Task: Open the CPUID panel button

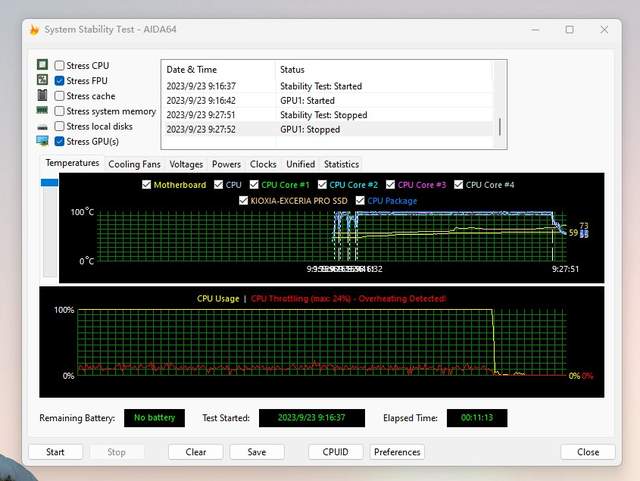Action: [x=336, y=452]
